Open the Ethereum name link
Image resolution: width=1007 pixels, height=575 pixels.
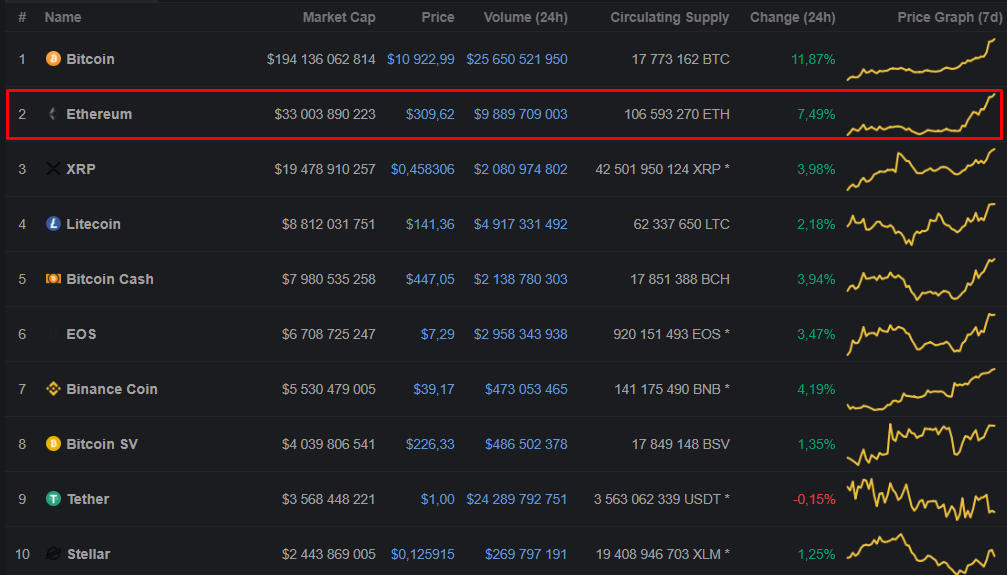click(x=99, y=114)
